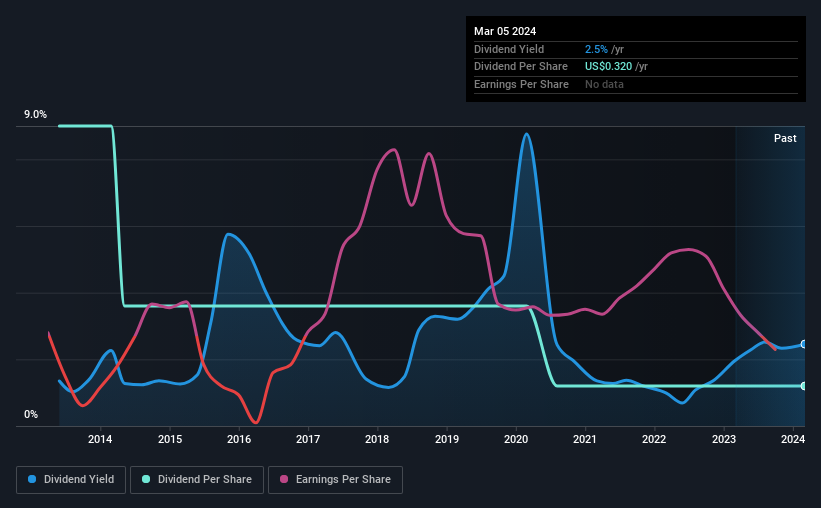Screen dimensions: 821x508
Task: Toggle the Earnings Per Share legend series
Action: 335,479
